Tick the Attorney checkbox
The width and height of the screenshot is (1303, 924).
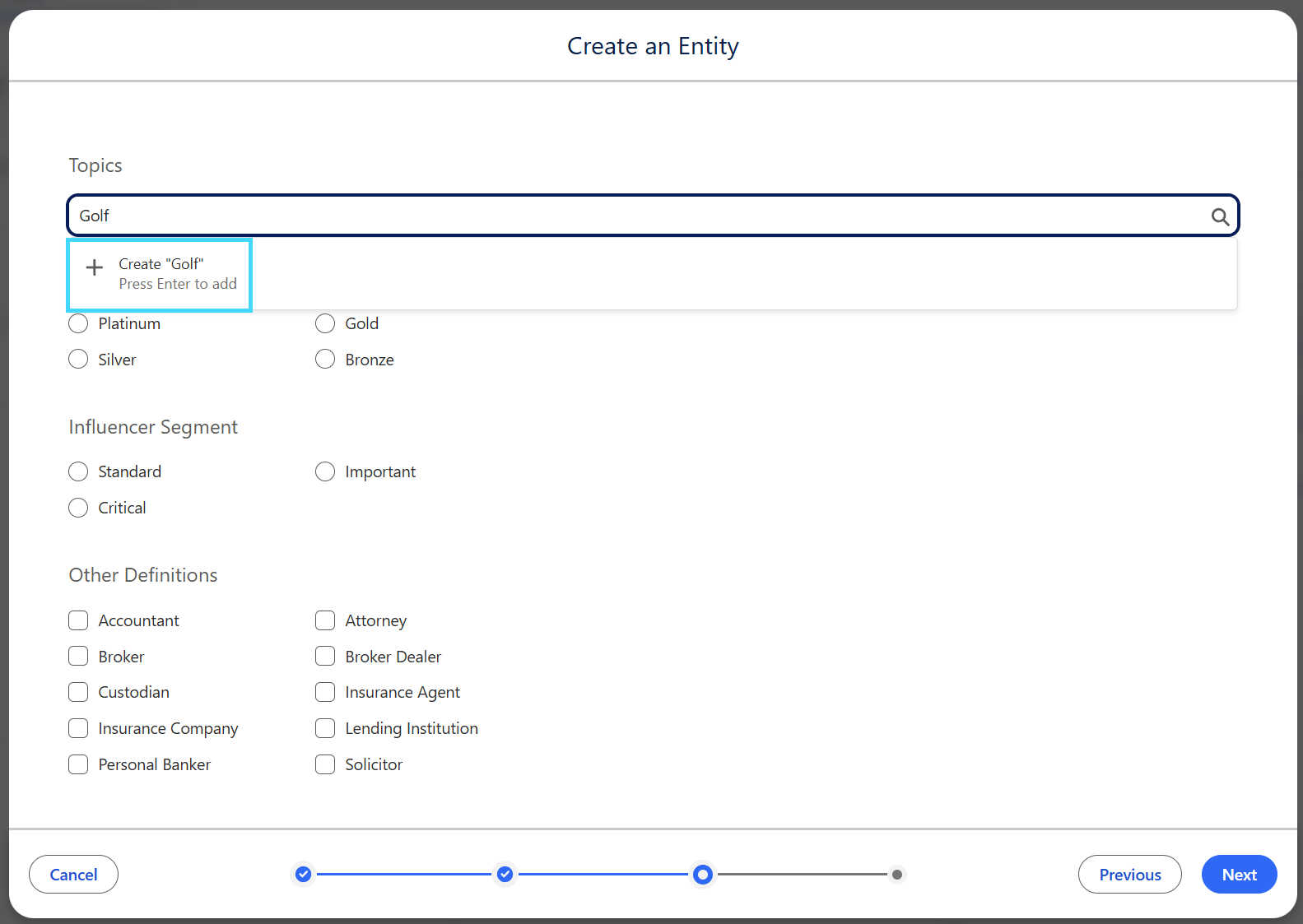325,620
